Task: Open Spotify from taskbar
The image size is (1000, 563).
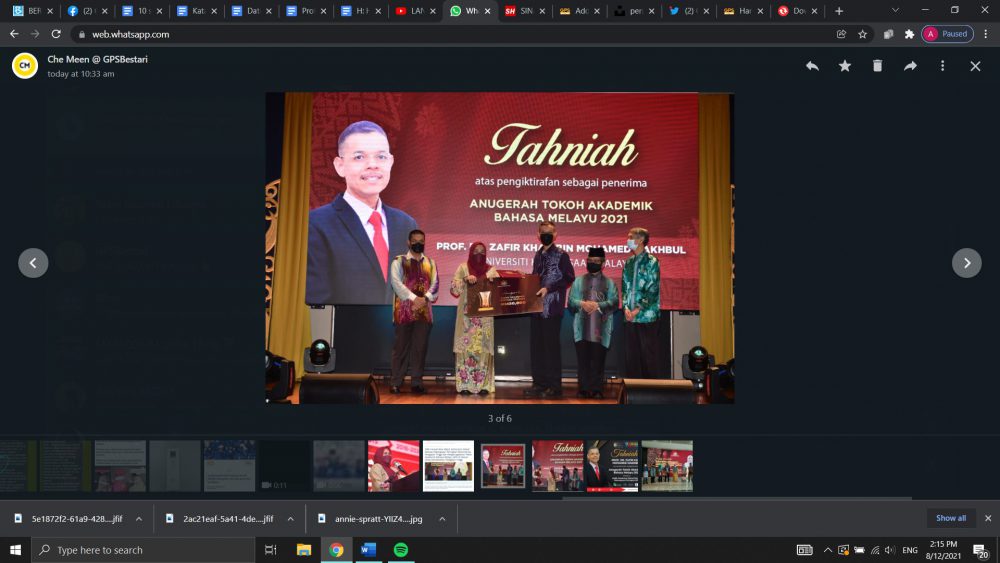Action: (401, 550)
